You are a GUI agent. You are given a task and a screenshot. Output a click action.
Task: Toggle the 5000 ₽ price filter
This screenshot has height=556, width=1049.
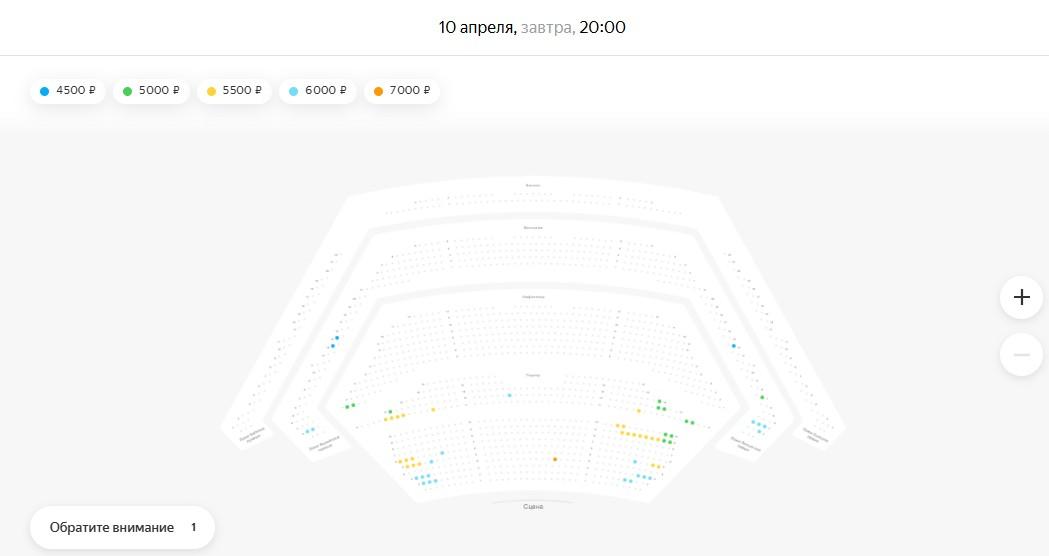coord(151,91)
